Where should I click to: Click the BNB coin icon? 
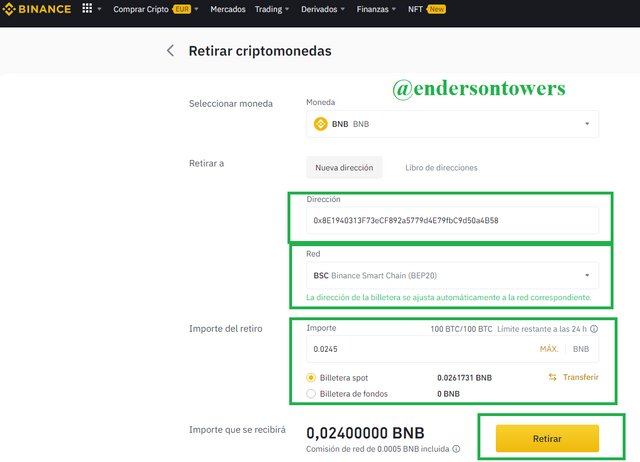pos(320,124)
